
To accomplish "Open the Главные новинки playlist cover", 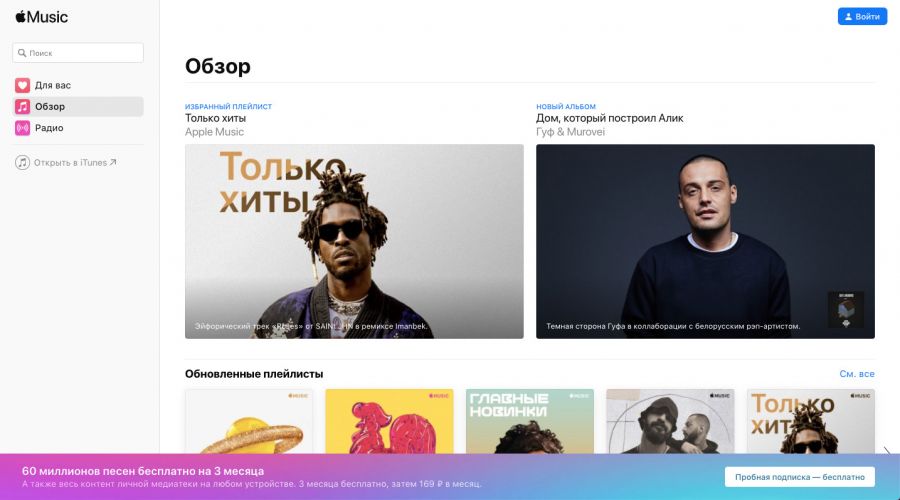I will 530,421.
